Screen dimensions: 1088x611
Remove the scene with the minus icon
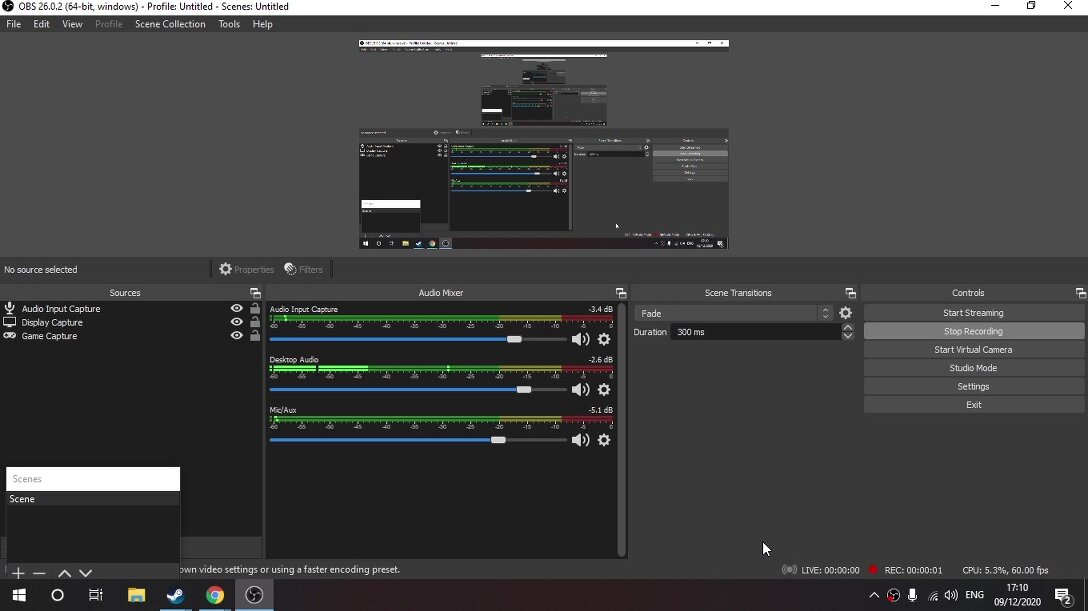[40, 574]
